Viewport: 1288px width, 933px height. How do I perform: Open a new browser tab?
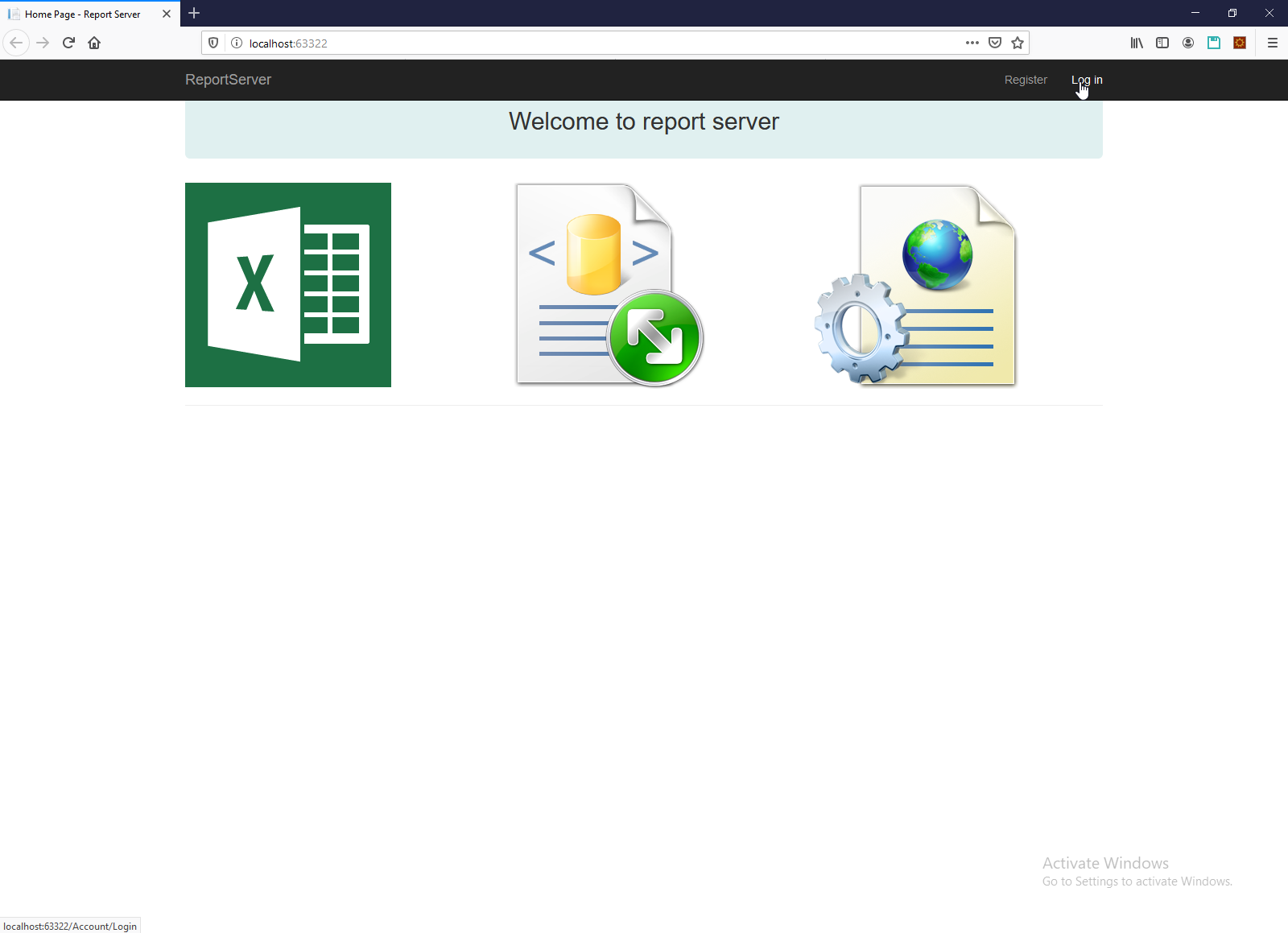(x=194, y=13)
